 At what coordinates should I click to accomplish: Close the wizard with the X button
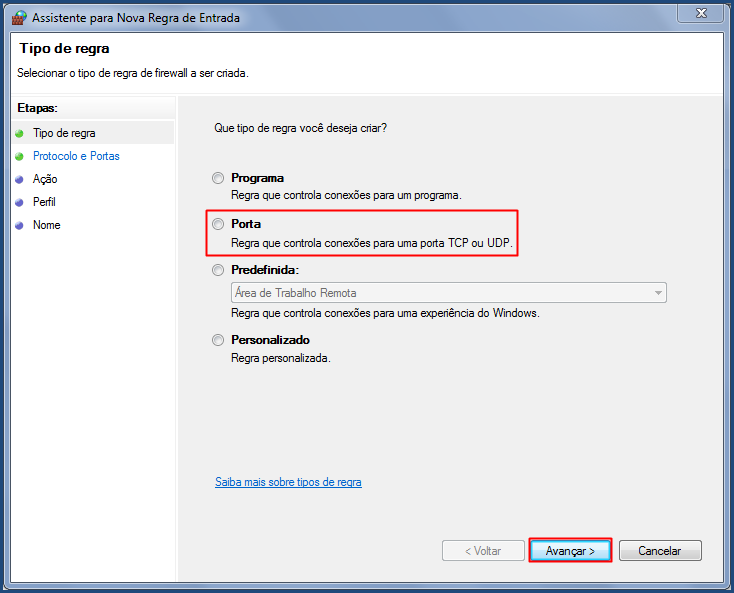point(701,13)
